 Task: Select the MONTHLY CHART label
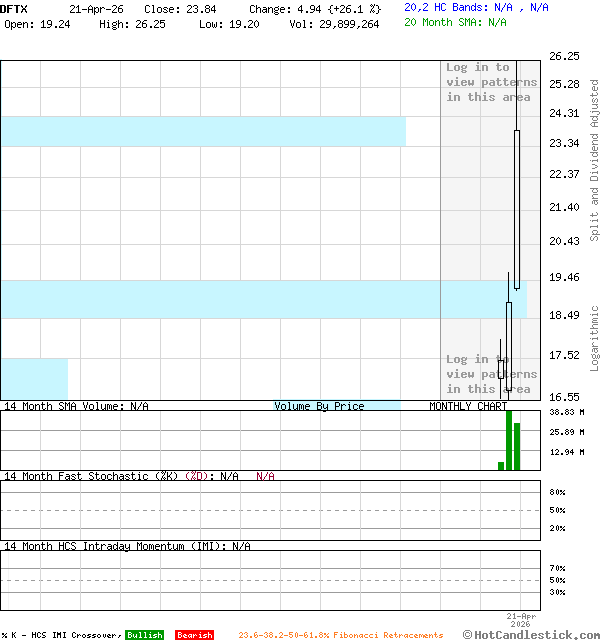coord(467,406)
